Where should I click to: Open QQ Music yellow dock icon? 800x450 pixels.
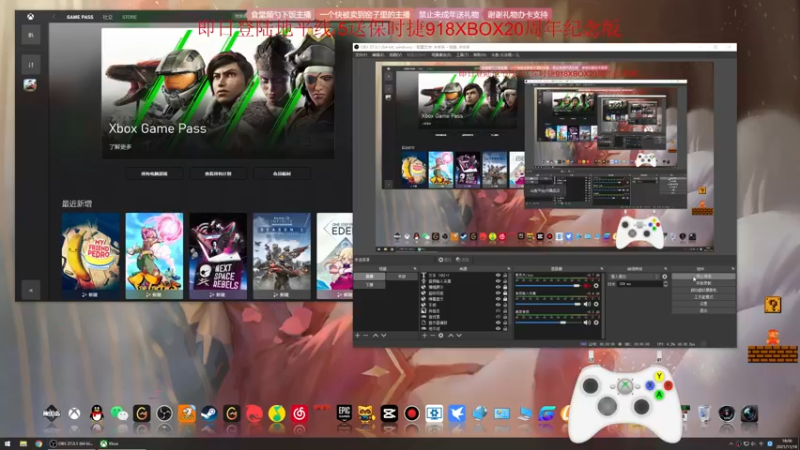pyautogui.click(x=277, y=414)
